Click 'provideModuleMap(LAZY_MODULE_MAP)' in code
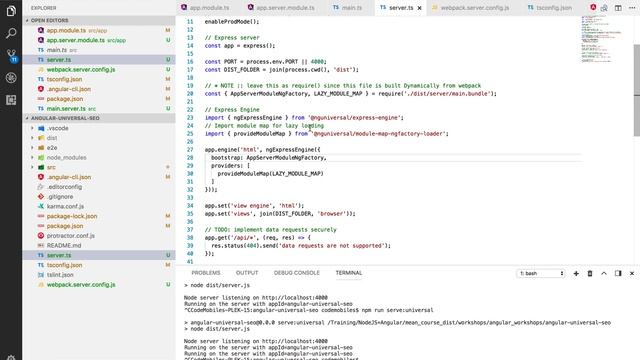640x360 pixels. [270, 174]
